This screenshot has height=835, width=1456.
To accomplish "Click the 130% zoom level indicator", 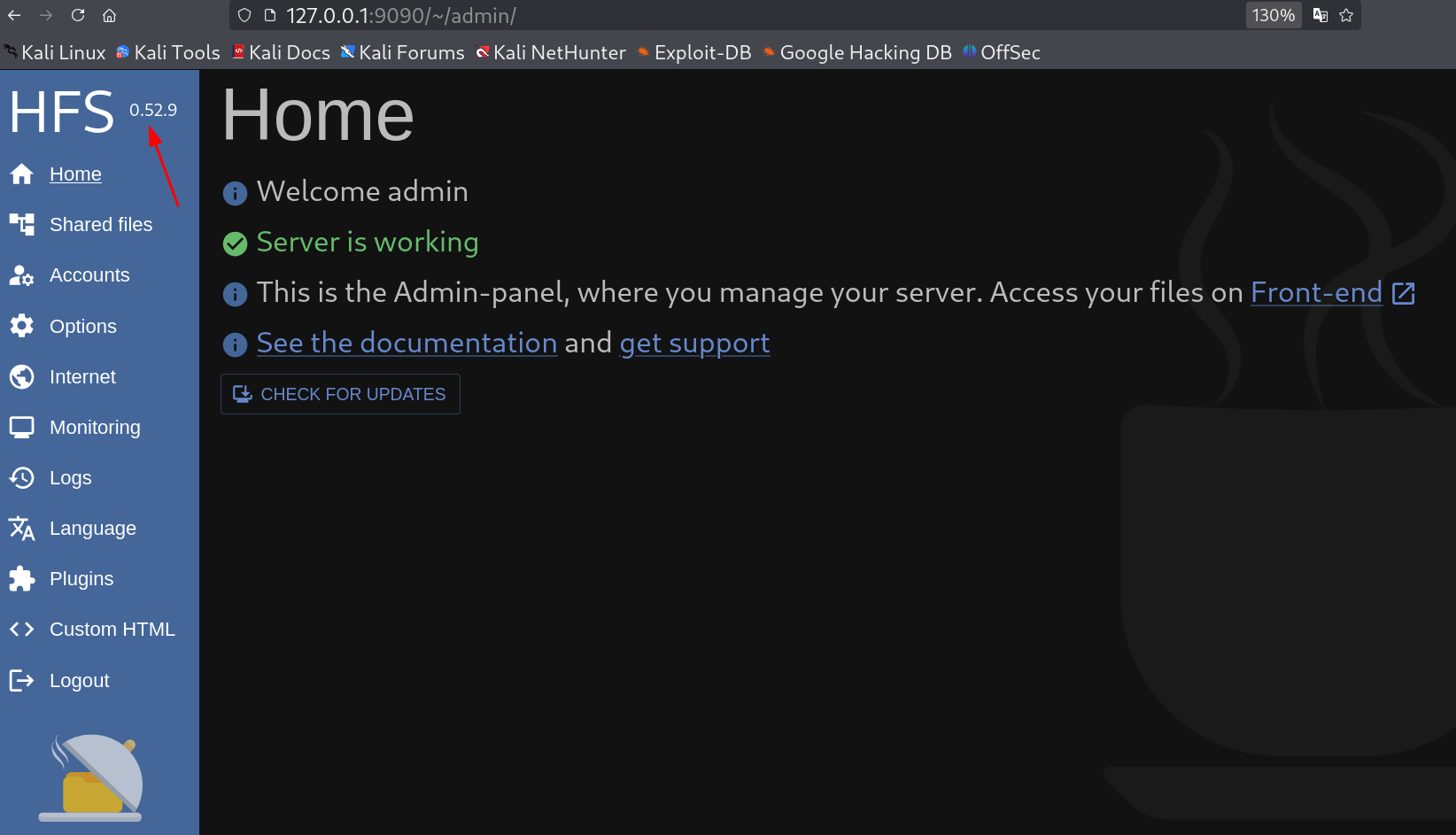I will (1274, 15).
